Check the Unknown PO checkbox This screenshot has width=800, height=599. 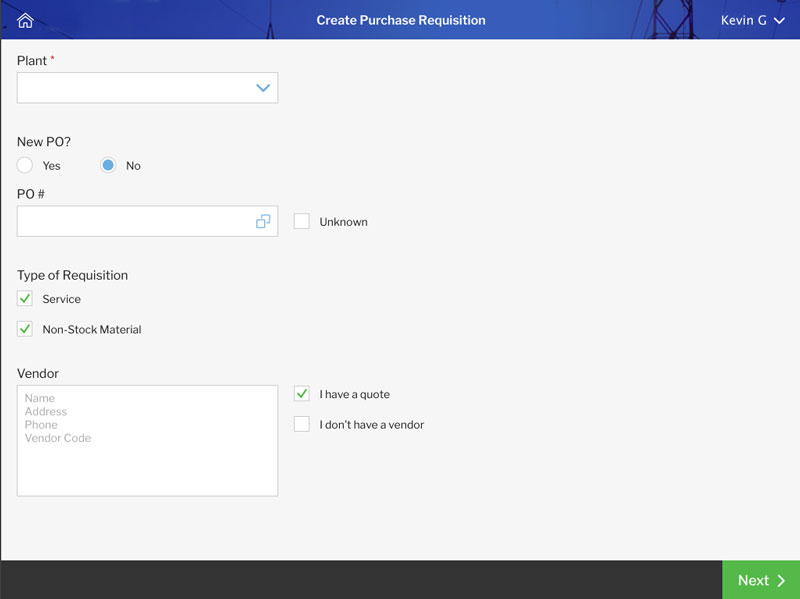pos(302,221)
